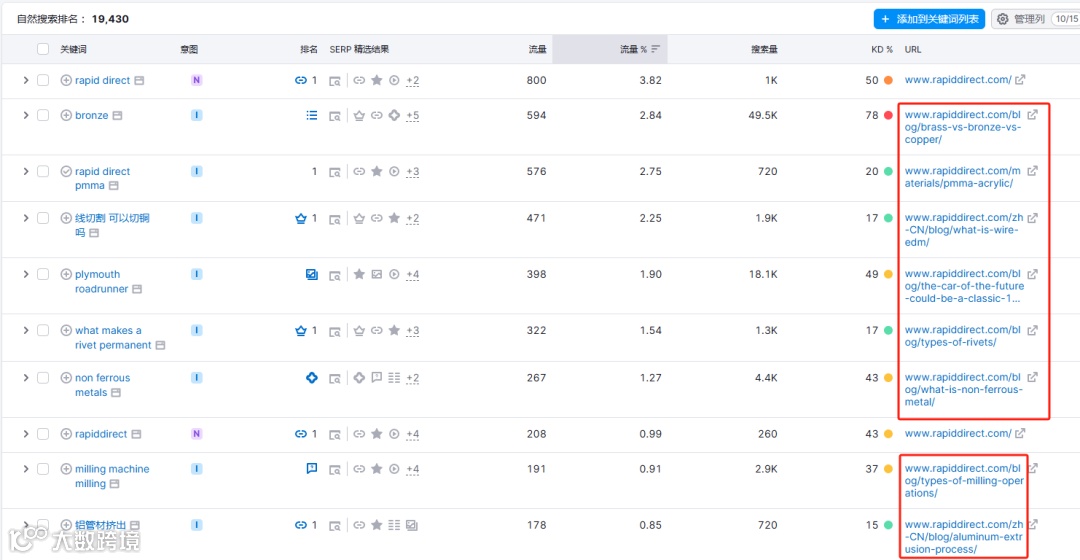
Task: Click sort icon in 流量 % column header
Action: pyautogui.click(x=656, y=49)
